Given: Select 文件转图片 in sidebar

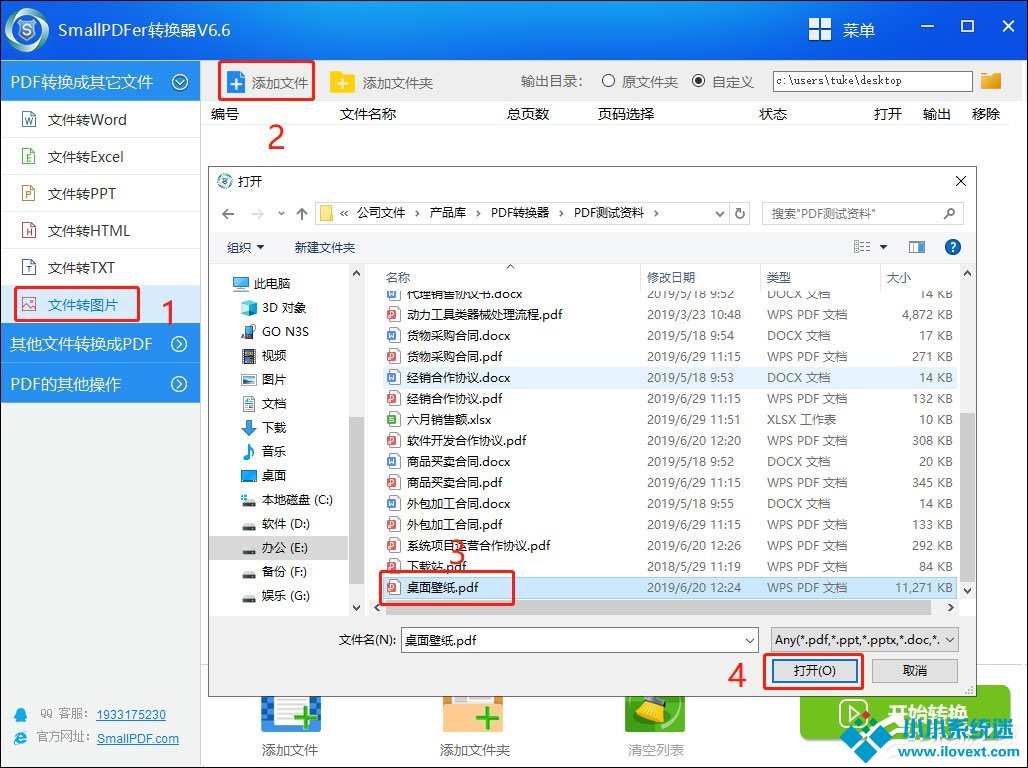Looking at the screenshot, I should click(82, 304).
